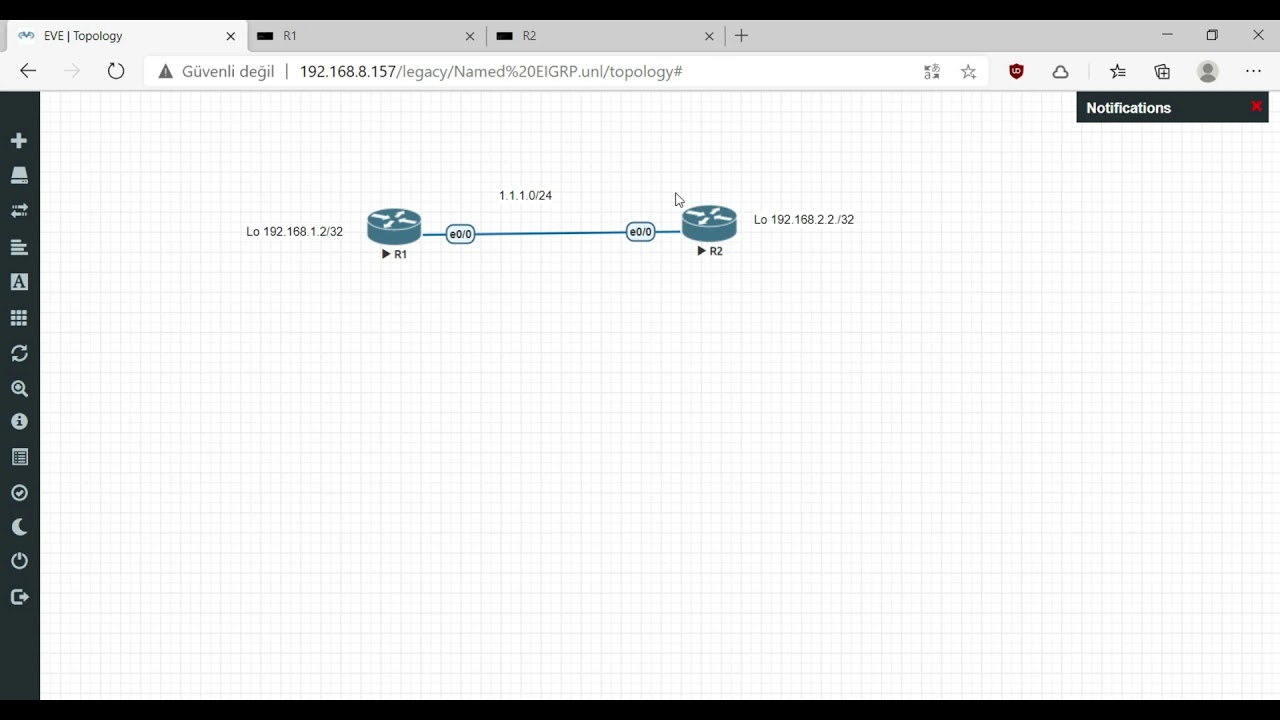Open the Nodes list icon in sidebar
Viewport: 1280px width, 720px height.
[x=19, y=176]
